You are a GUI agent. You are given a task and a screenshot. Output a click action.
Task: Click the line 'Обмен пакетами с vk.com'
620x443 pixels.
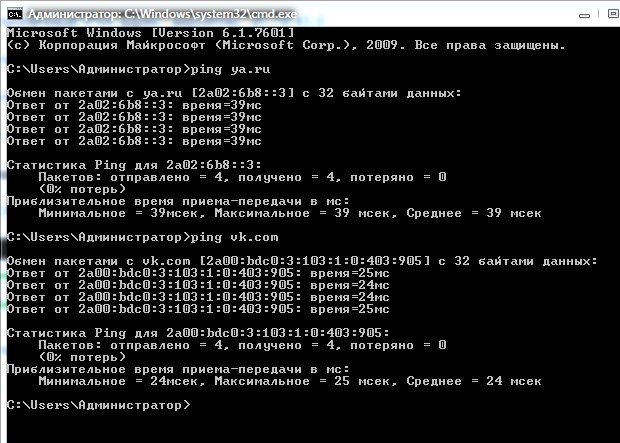click(x=302, y=261)
